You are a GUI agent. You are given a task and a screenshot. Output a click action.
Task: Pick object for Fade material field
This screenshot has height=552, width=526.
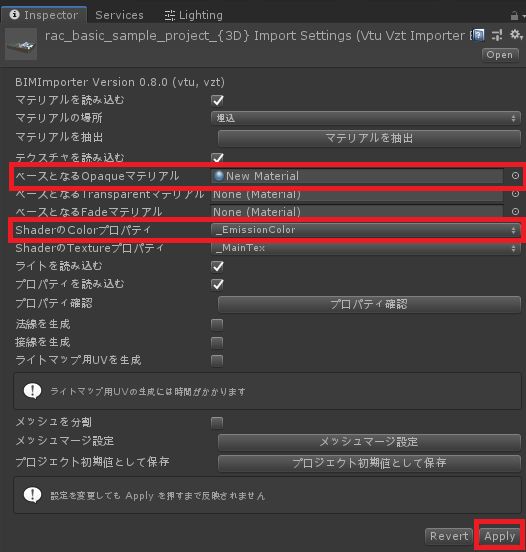[515, 212]
